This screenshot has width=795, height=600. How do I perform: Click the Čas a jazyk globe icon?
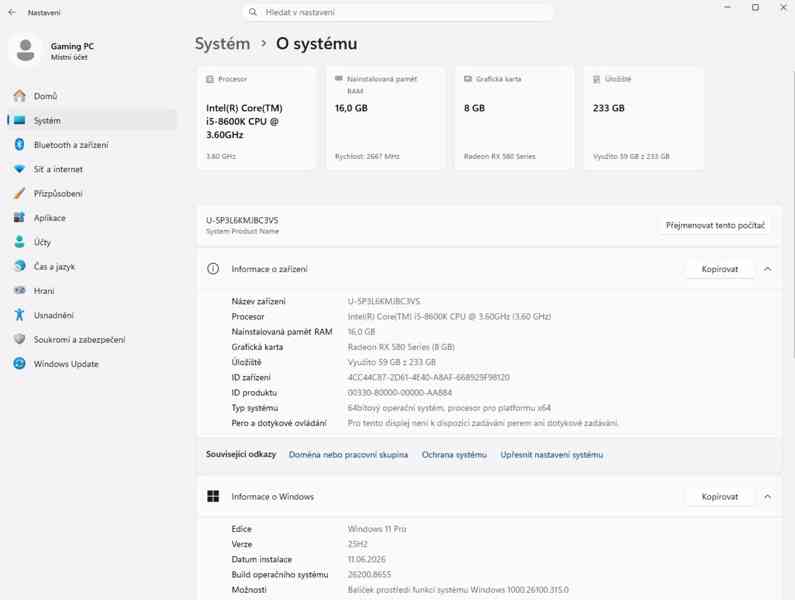coord(19,266)
